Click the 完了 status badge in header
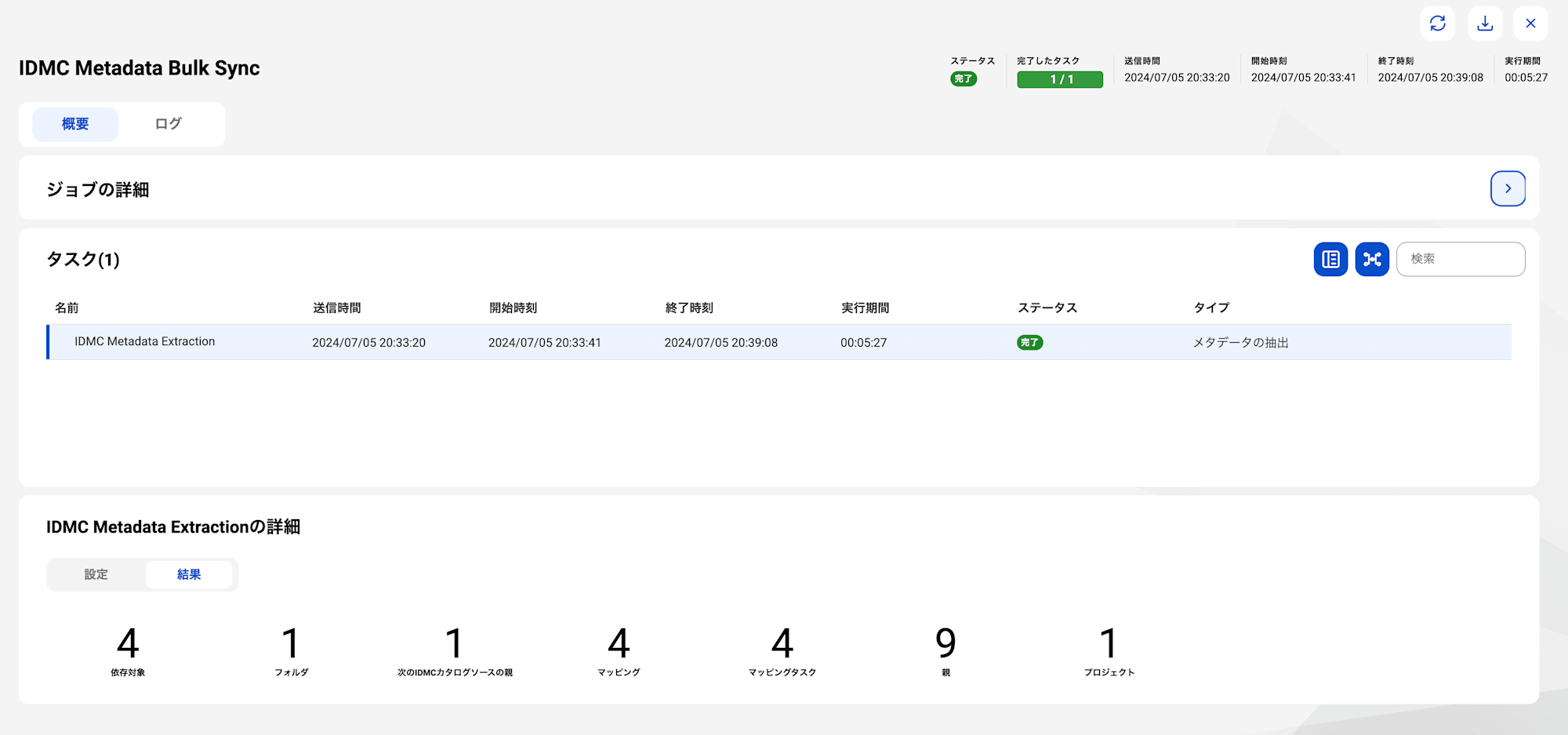Viewport: 1568px width, 735px height. pyautogui.click(x=964, y=78)
